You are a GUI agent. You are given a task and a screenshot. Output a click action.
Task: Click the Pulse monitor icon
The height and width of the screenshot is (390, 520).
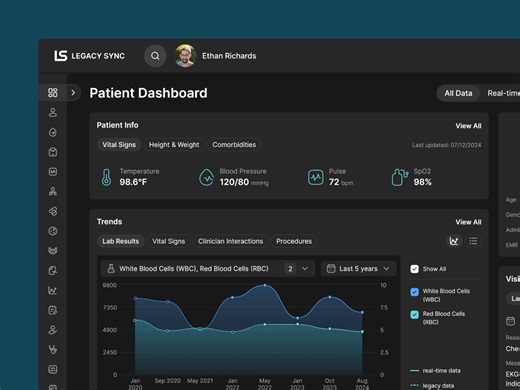[315, 177]
